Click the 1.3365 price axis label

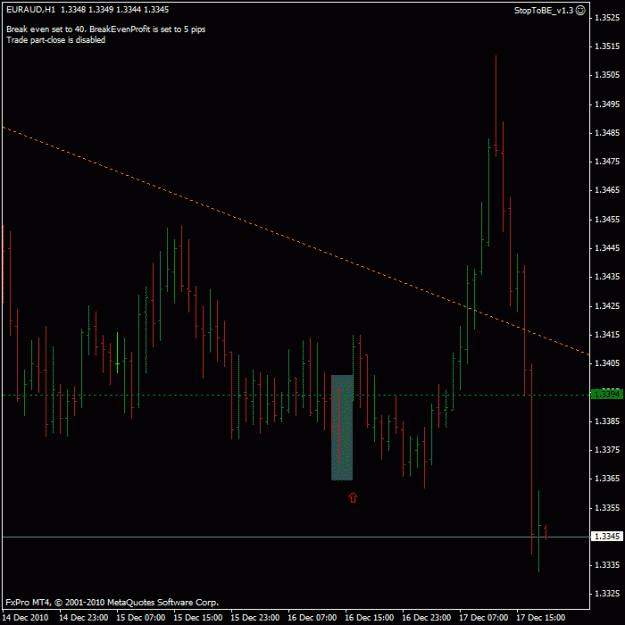click(x=607, y=478)
